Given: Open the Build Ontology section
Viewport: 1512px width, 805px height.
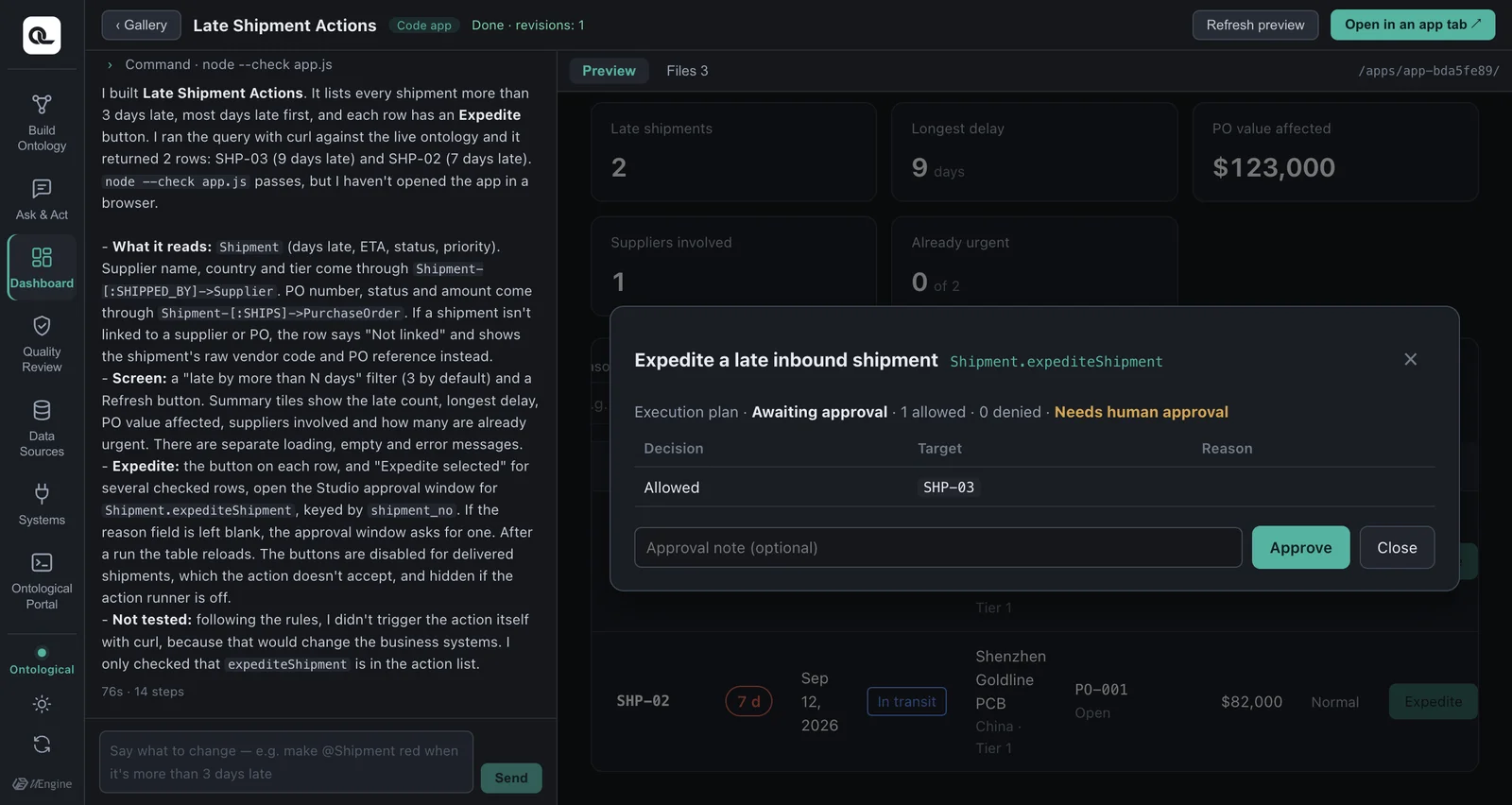Looking at the screenshot, I should click(x=42, y=123).
